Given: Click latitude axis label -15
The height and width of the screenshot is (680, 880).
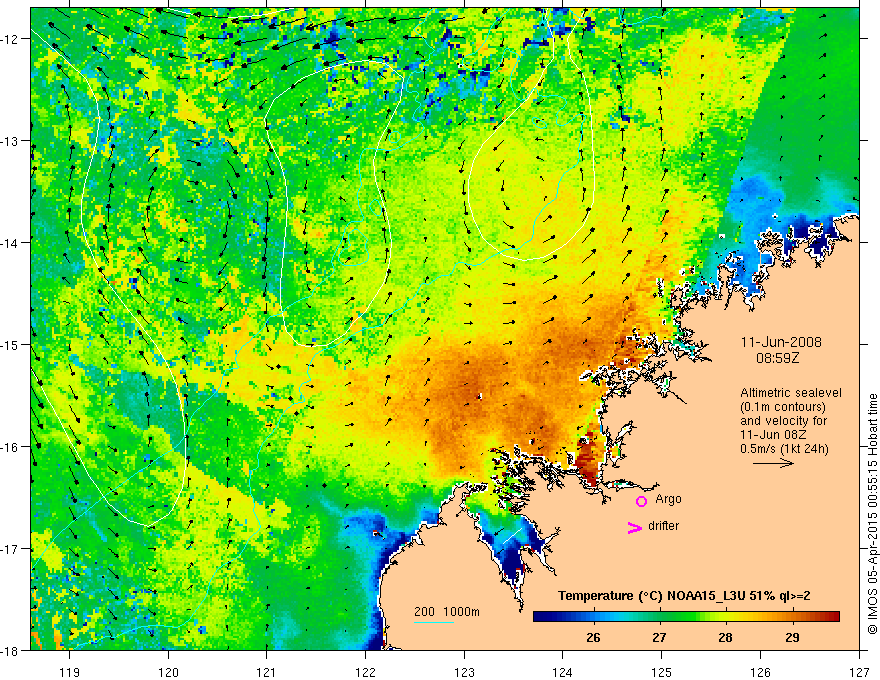Looking at the screenshot, I should coord(10,344).
